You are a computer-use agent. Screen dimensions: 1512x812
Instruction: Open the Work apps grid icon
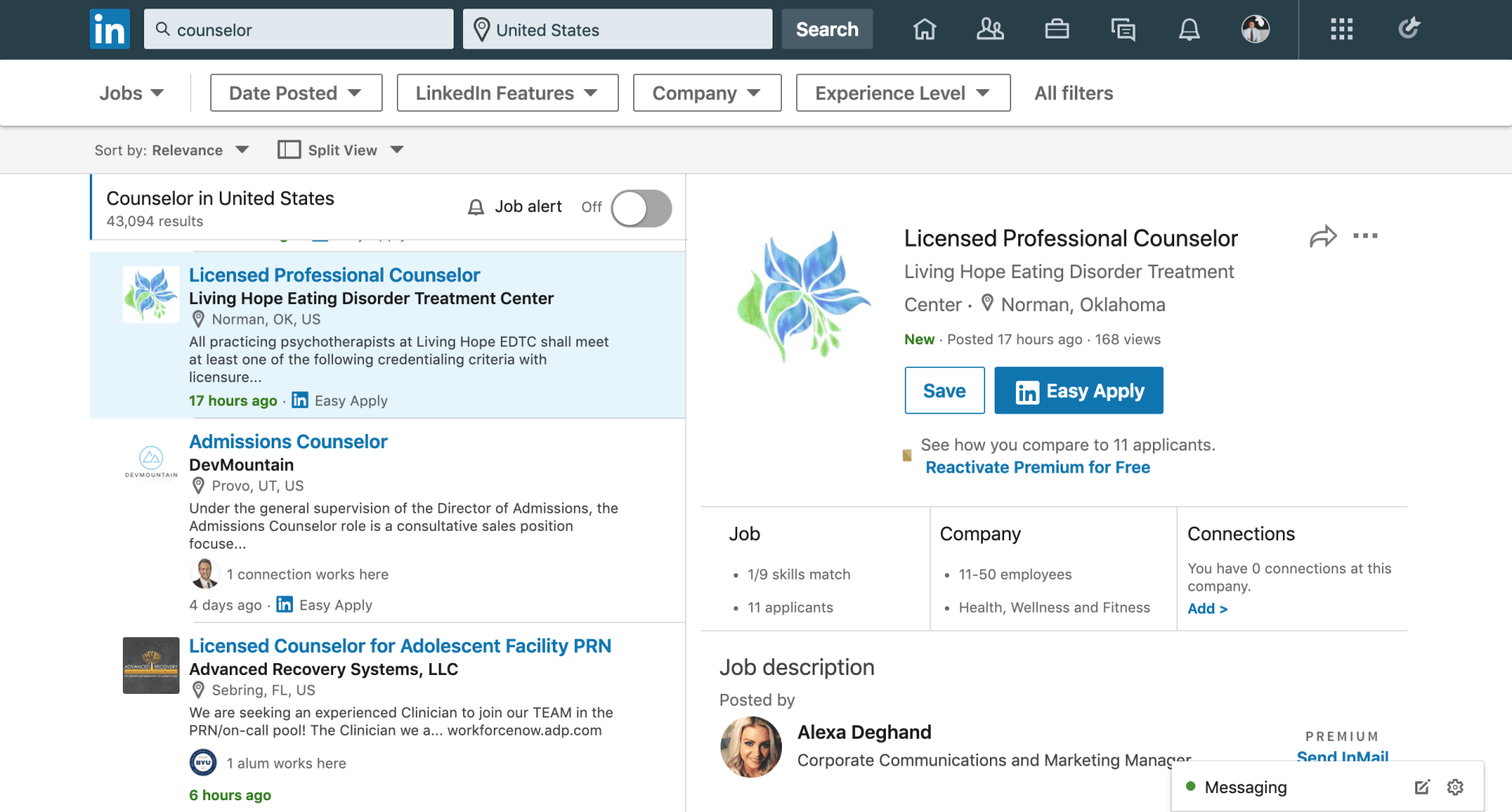click(1341, 29)
